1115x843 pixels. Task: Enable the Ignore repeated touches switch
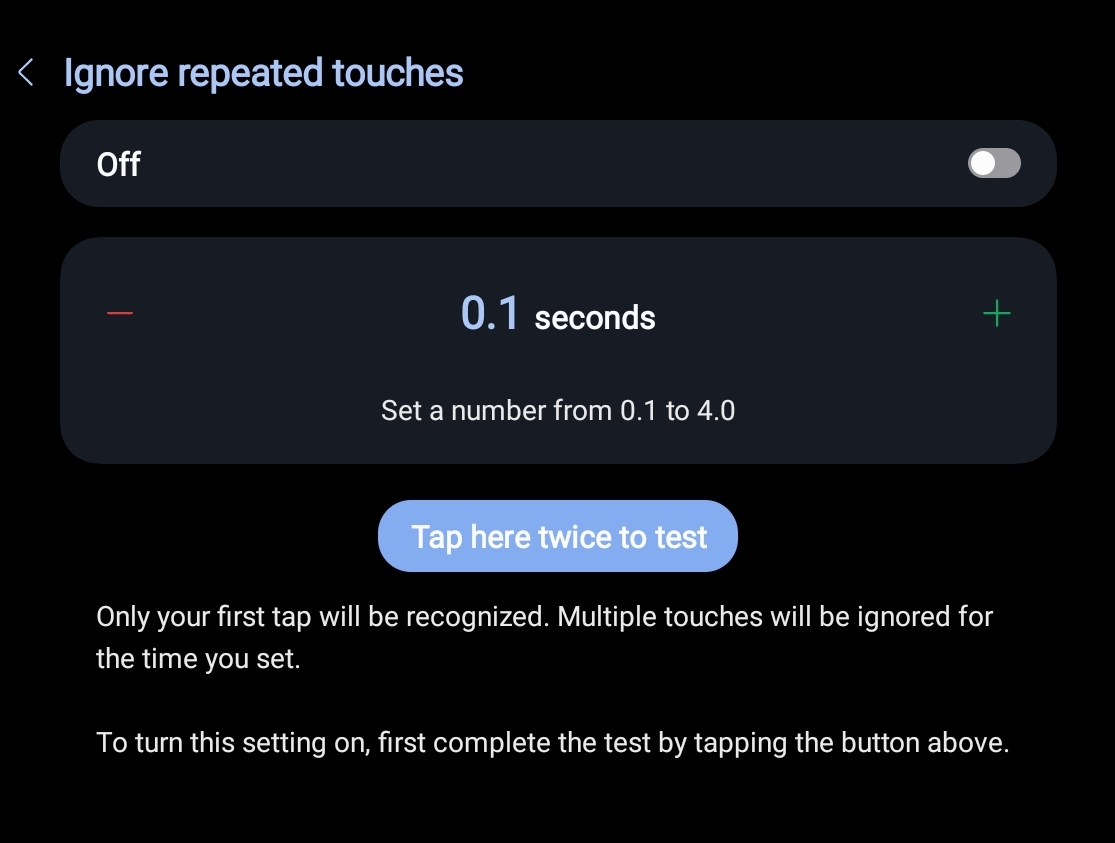tap(993, 163)
